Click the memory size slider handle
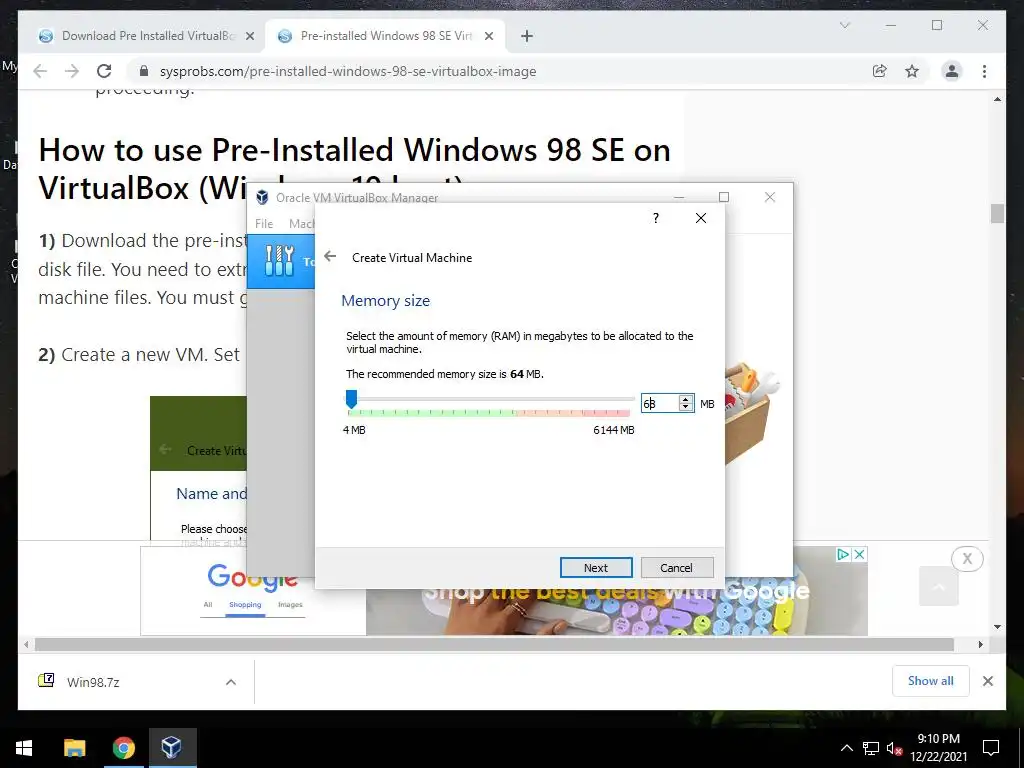The image size is (1024, 768). click(351, 399)
